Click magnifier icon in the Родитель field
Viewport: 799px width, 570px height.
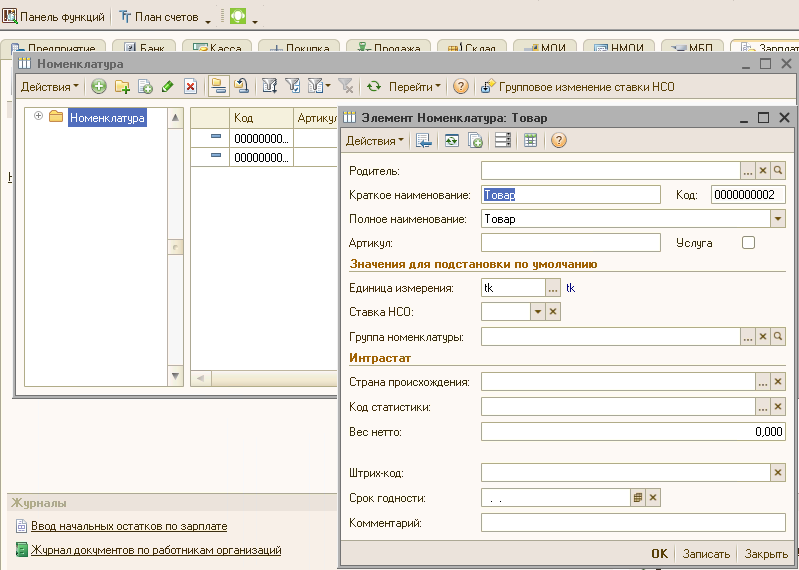[x=778, y=171]
